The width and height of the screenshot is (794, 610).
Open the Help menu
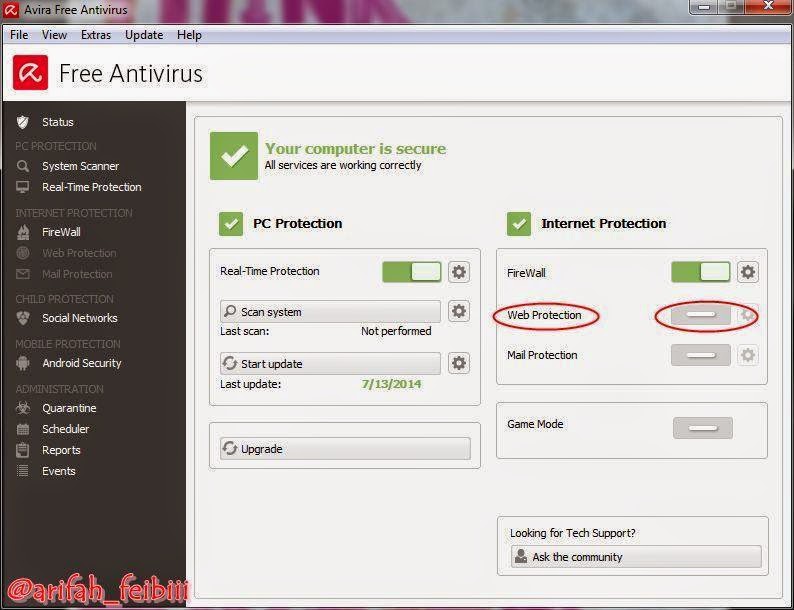[189, 35]
